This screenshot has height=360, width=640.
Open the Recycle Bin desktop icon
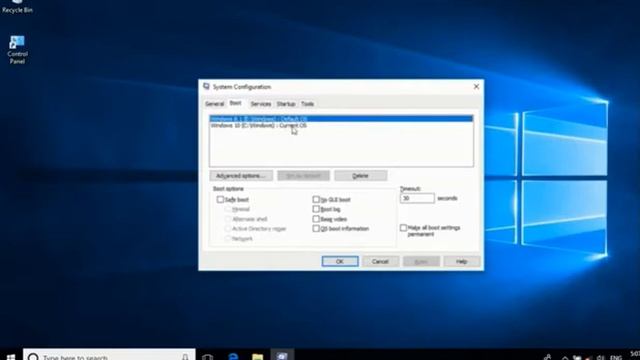pyautogui.click(x=17, y=7)
